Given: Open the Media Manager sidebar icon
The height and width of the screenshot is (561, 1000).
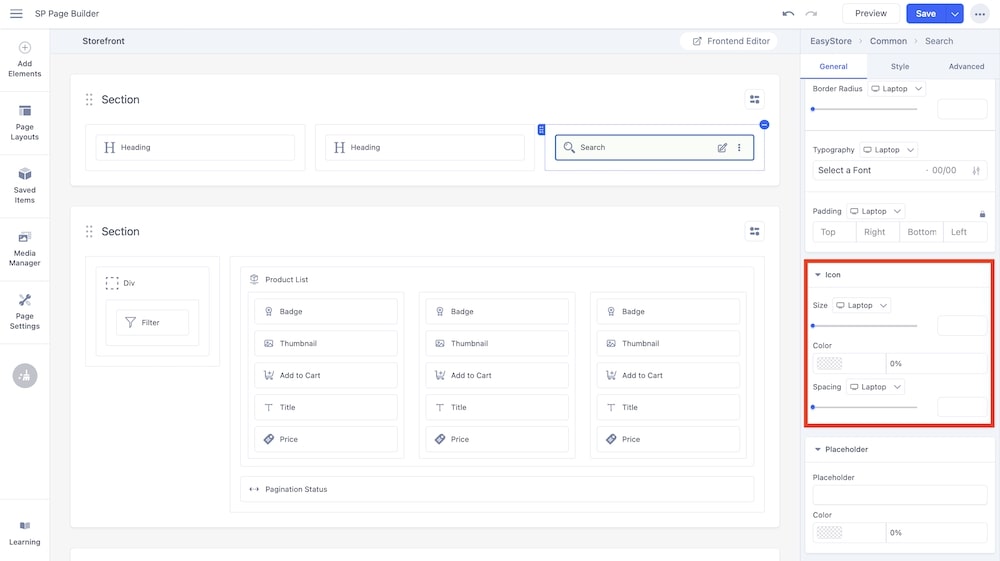Looking at the screenshot, I should (25, 248).
